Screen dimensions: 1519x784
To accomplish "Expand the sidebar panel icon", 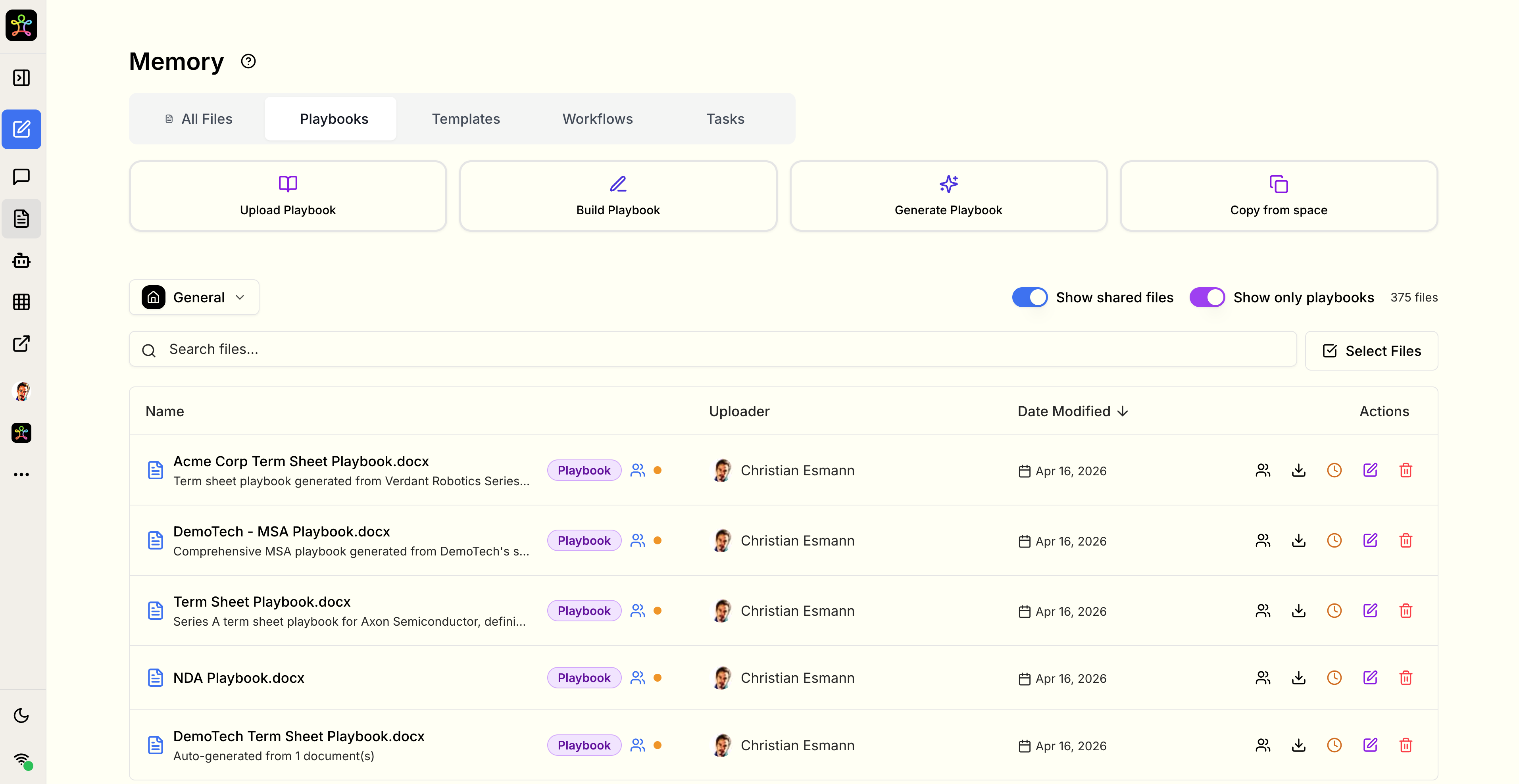I will tap(21, 78).
